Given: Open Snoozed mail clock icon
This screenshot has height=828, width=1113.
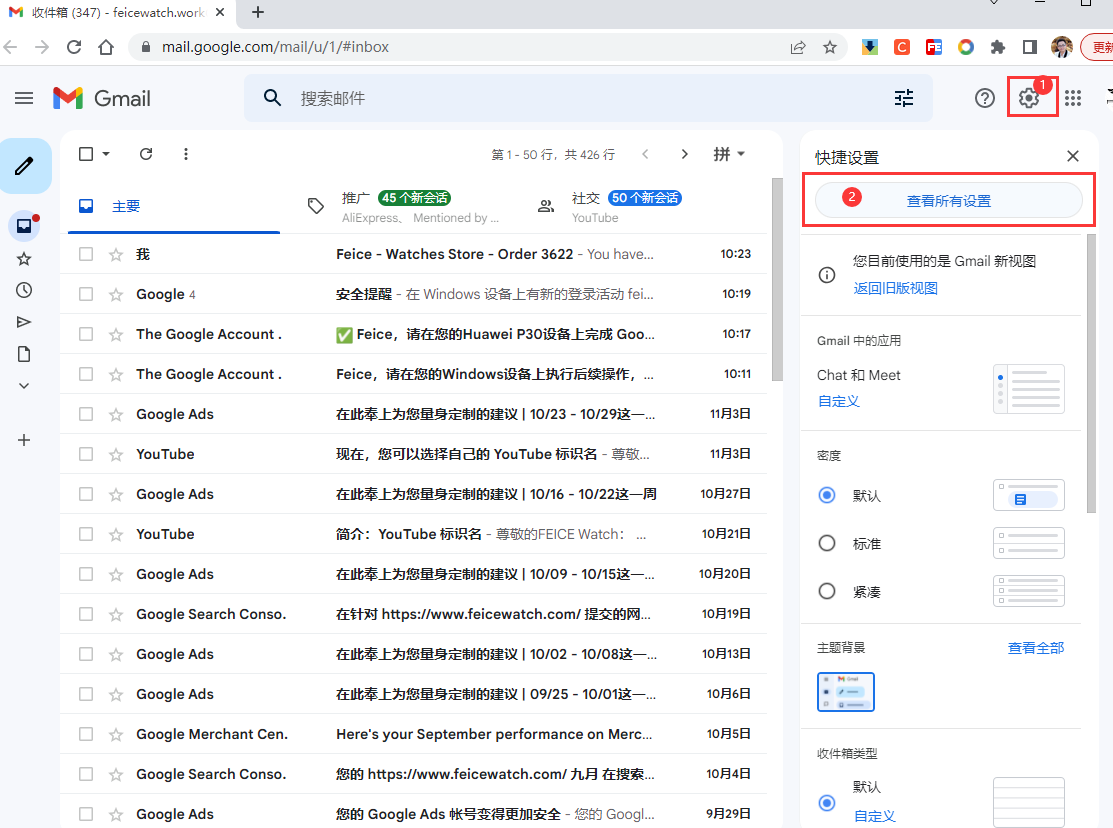Looking at the screenshot, I should [24, 290].
